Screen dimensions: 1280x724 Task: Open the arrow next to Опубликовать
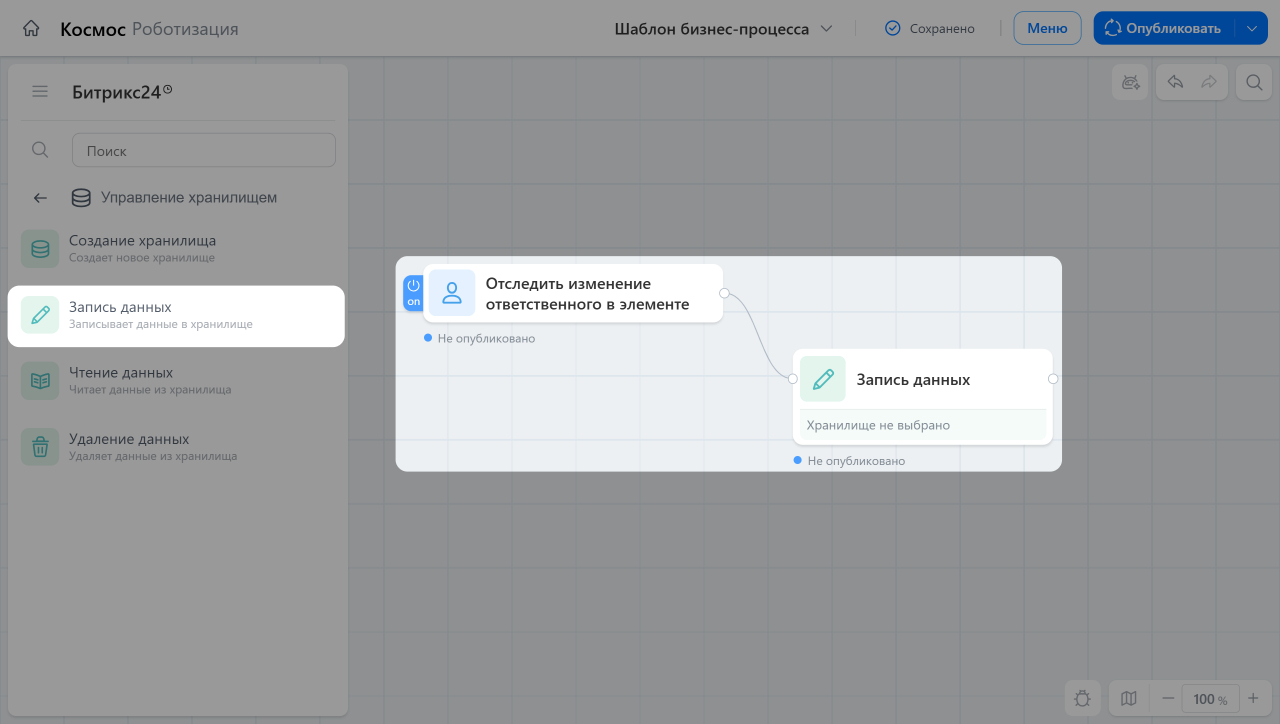[x=1251, y=28]
